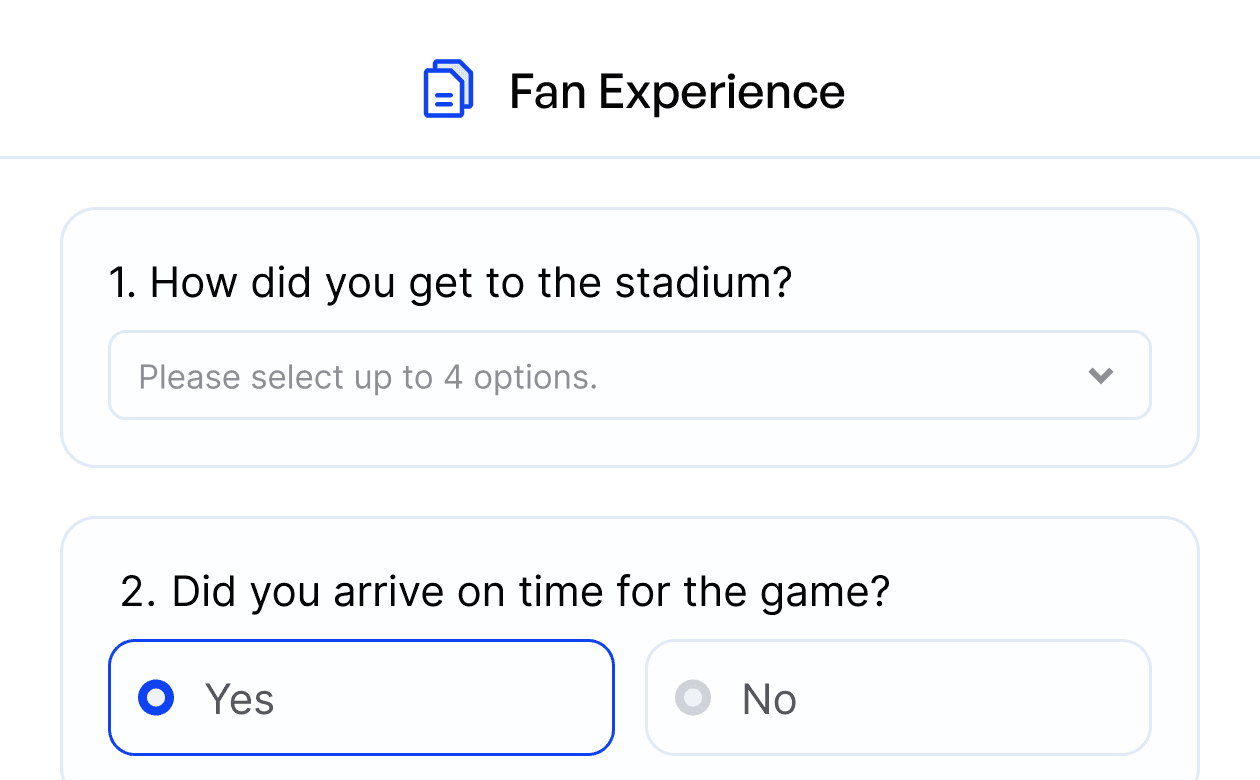Image resolution: width=1260 pixels, height=780 pixels.
Task: Click the "No" label text
Action: click(x=769, y=699)
